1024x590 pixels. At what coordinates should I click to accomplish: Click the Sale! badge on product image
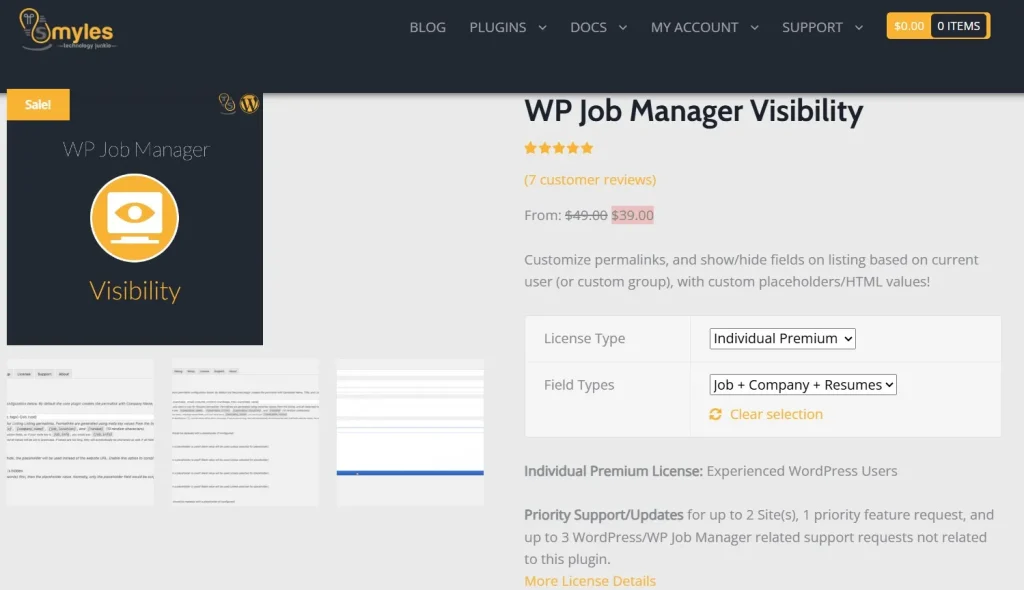coord(37,103)
